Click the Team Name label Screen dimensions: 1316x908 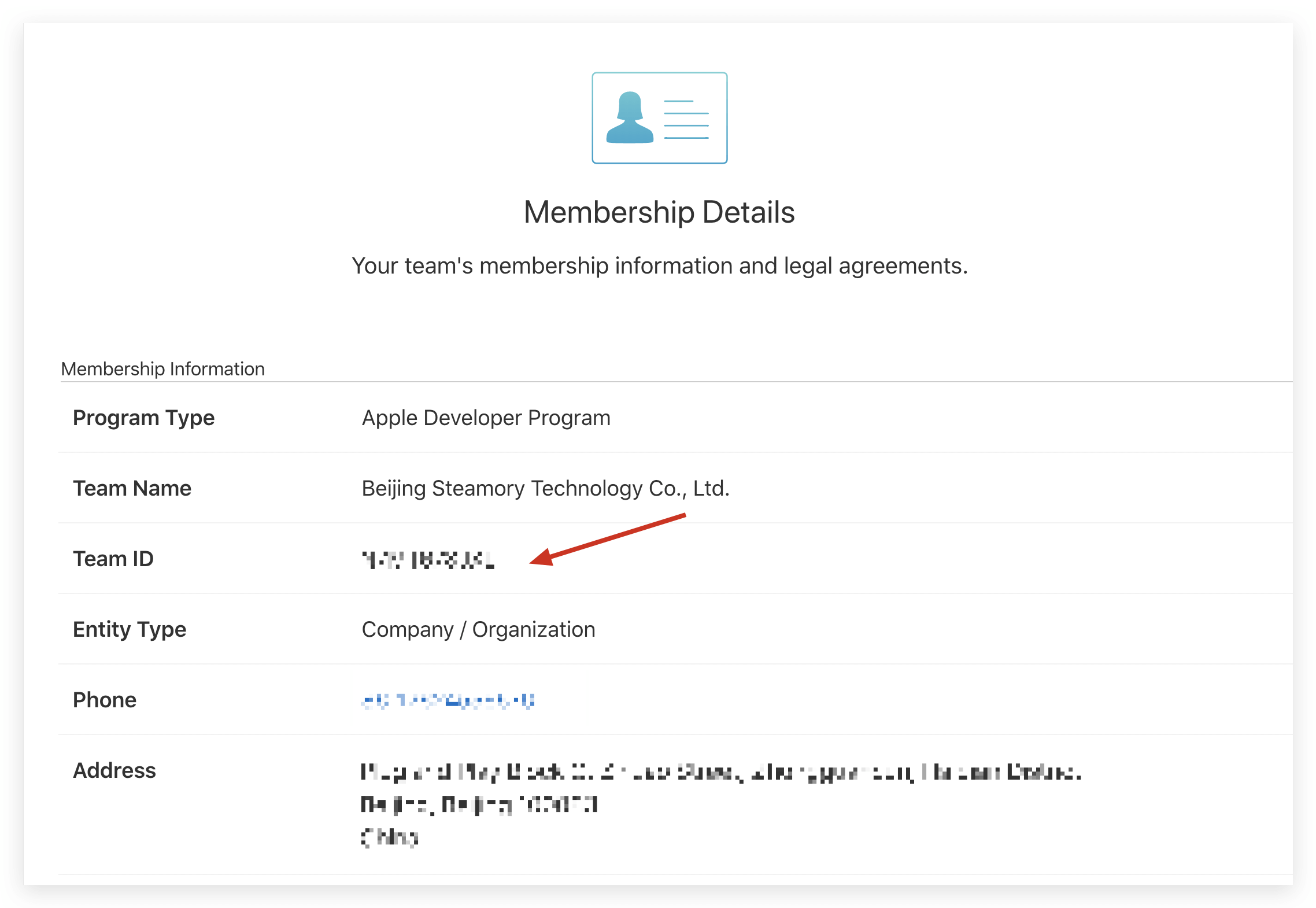click(x=132, y=488)
